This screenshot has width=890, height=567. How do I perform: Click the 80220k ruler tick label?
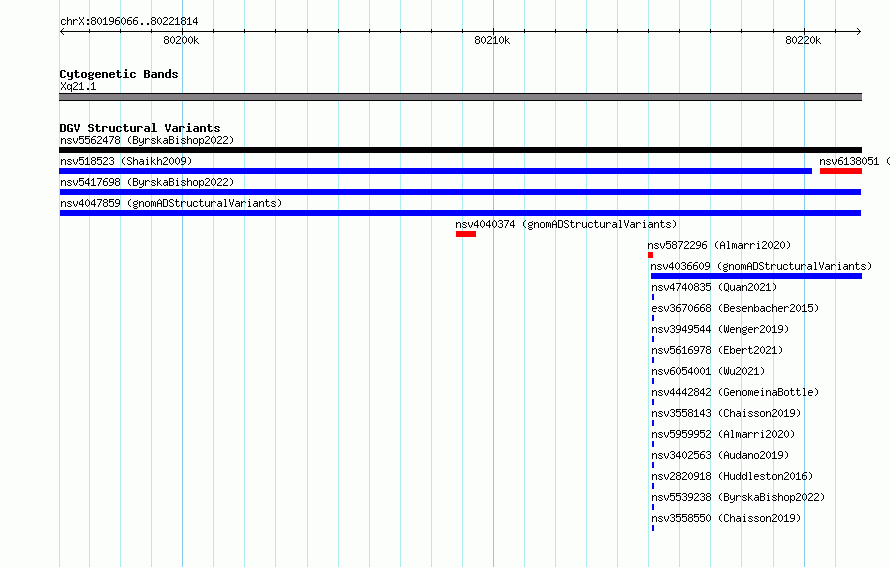click(x=803, y=40)
